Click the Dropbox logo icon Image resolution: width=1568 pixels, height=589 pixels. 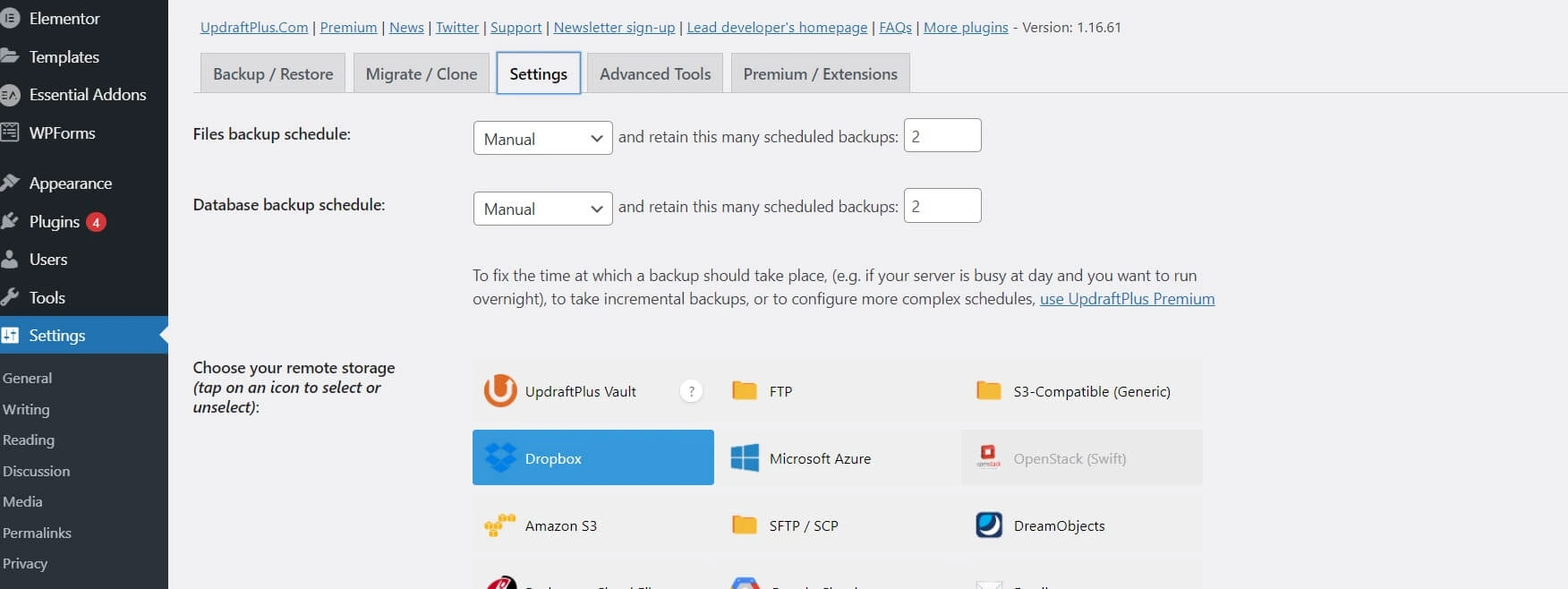[x=500, y=457]
